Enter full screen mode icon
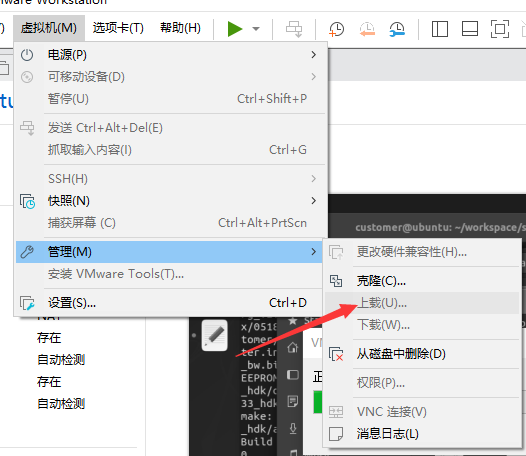 pos(499,29)
